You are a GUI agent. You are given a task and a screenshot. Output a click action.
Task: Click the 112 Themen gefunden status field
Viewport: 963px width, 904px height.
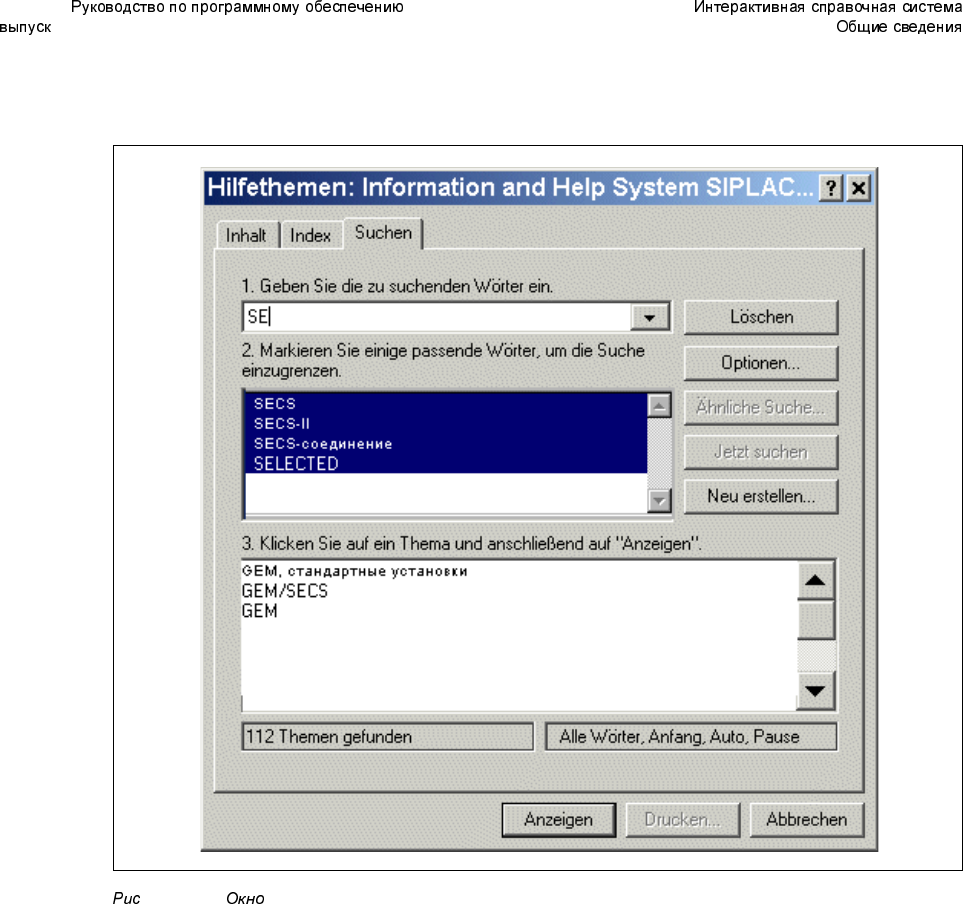click(388, 736)
